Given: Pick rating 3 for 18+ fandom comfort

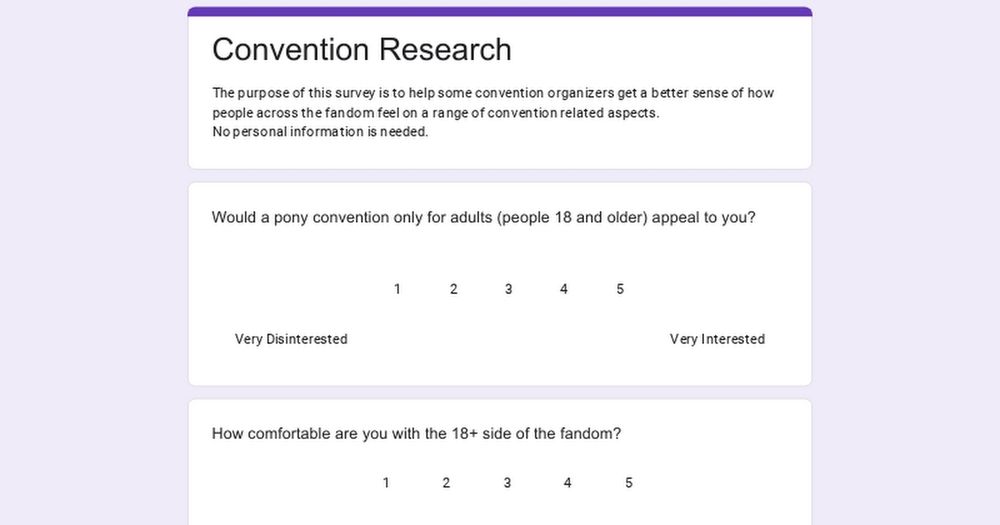Looking at the screenshot, I should [x=507, y=483].
